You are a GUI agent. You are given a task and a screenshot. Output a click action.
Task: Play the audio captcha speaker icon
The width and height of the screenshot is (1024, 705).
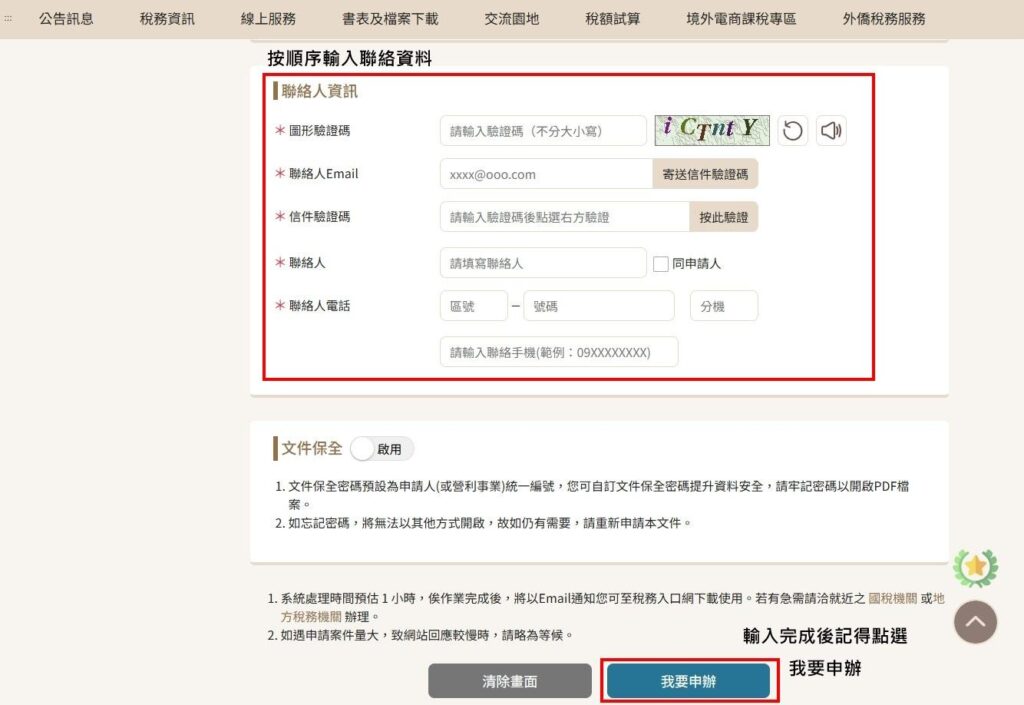click(831, 131)
